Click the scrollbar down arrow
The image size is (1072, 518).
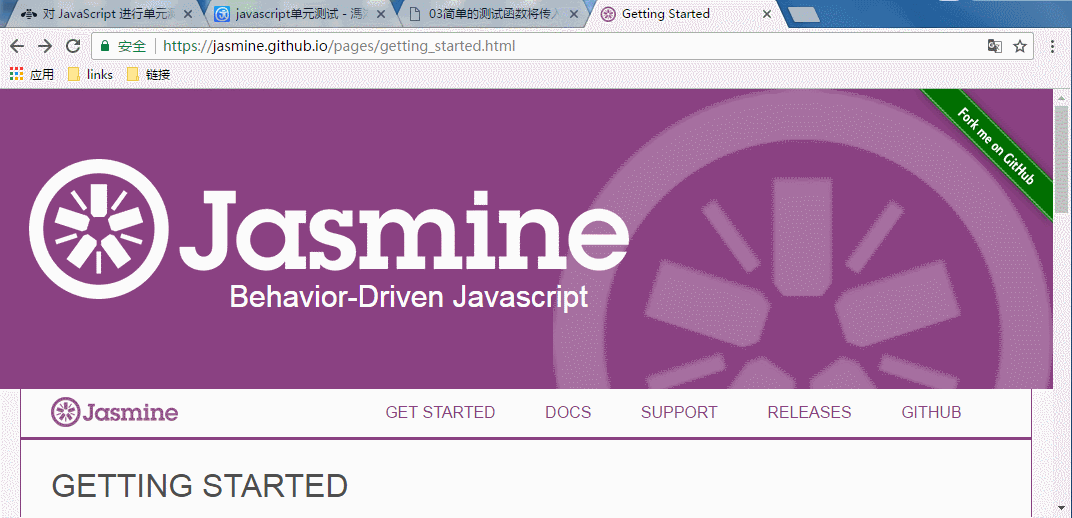tap(1061, 509)
